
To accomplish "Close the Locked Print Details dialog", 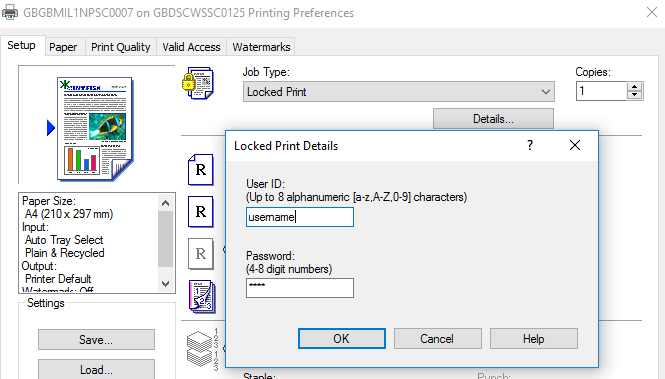I will [575, 145].
